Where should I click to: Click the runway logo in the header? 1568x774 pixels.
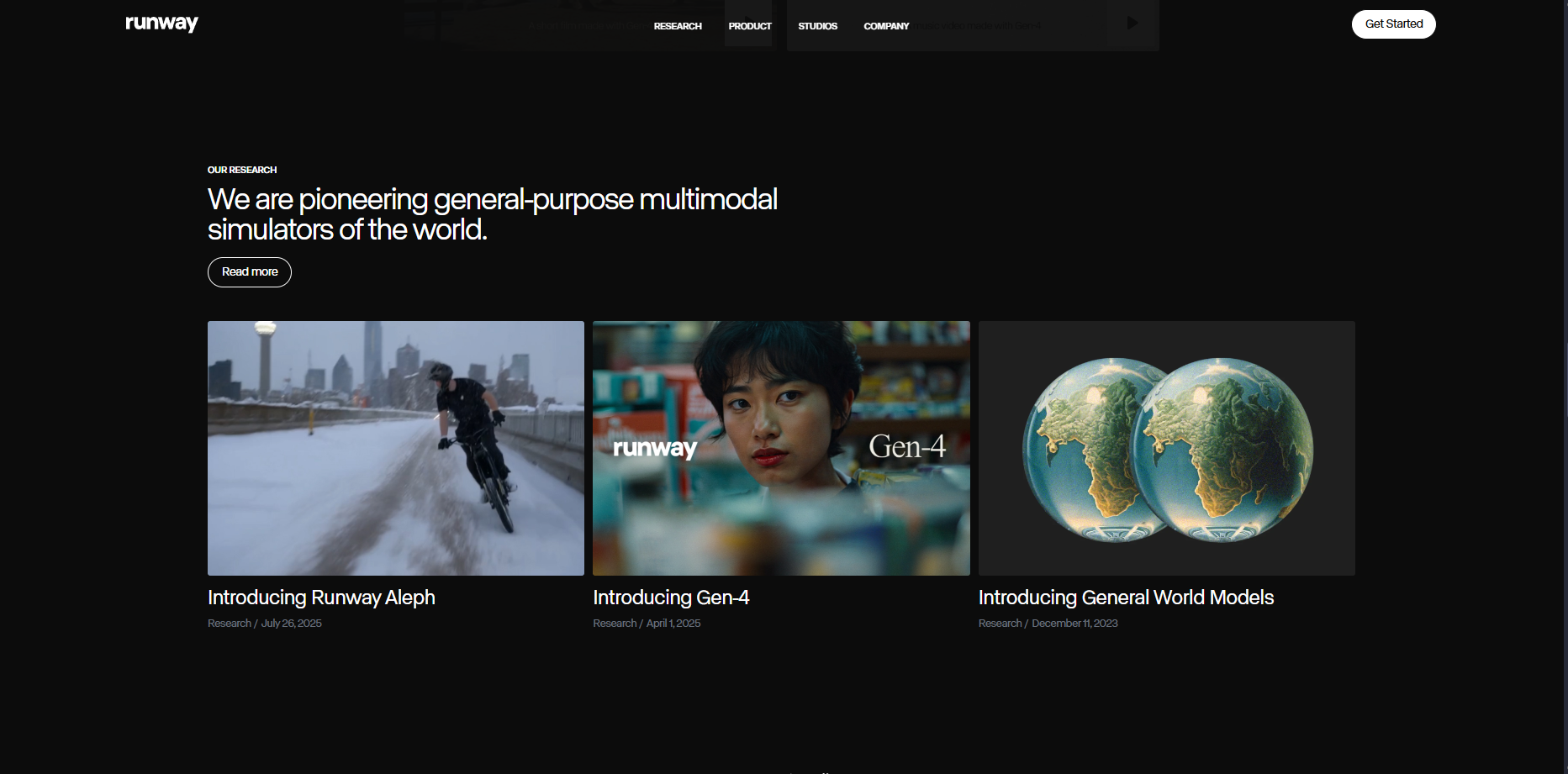[x=161, y=24]
